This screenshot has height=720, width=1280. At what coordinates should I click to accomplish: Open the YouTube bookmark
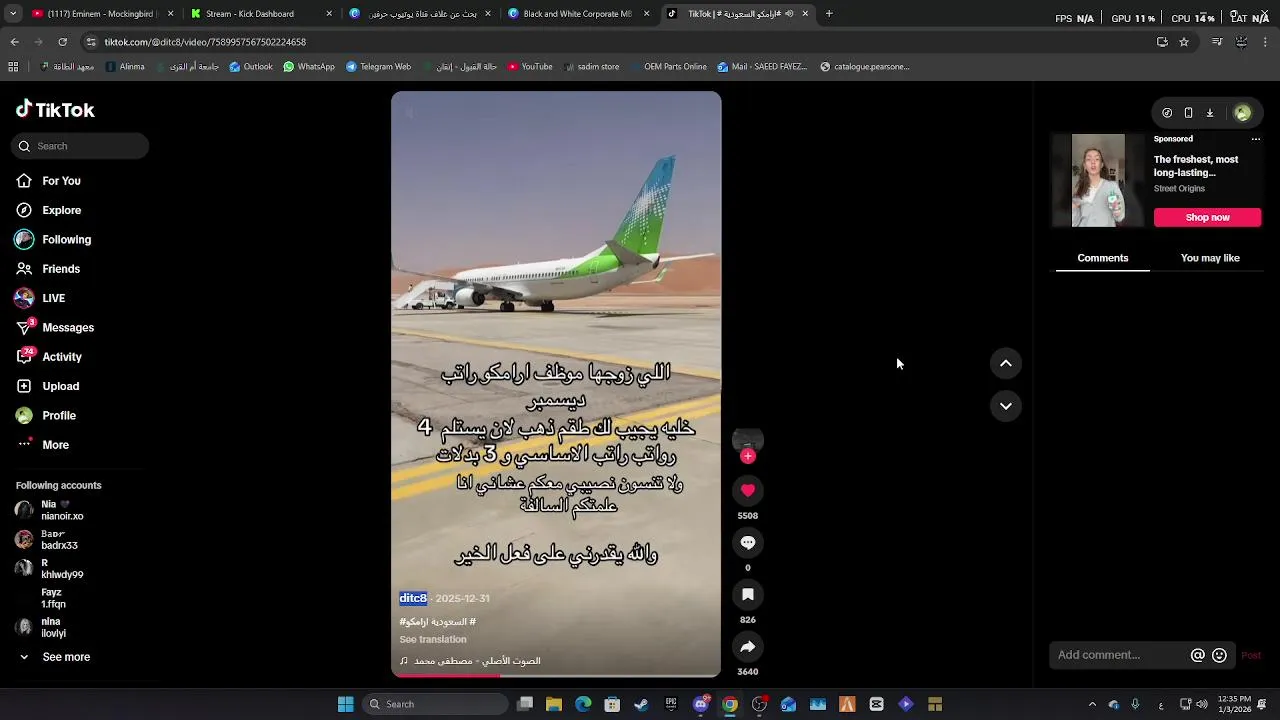tap(530, 67)
